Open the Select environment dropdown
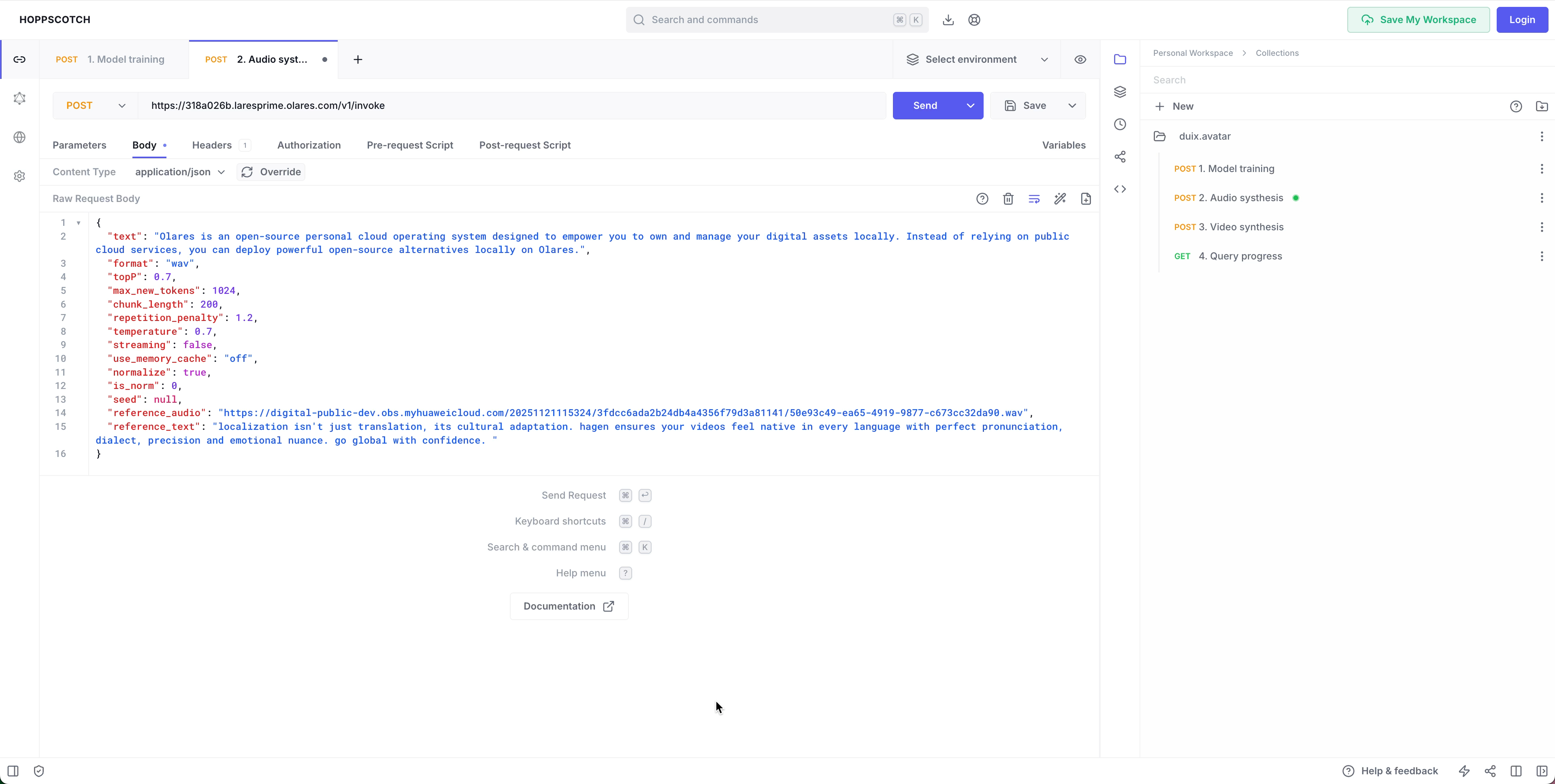This screenshot has height=784, width=1555. 977,59
